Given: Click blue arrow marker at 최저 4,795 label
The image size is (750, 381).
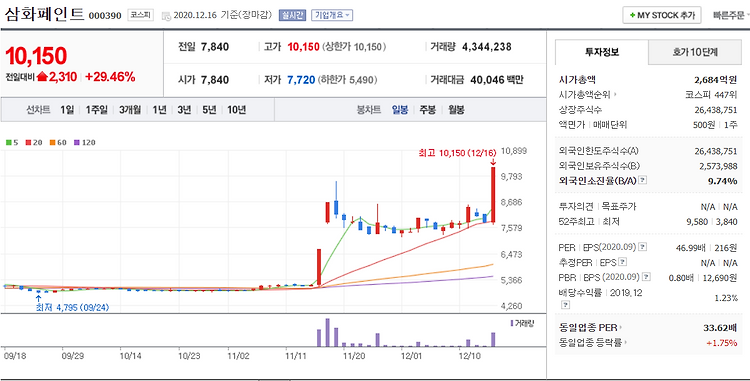Looking at the screenshot, I should pos(38,298).
